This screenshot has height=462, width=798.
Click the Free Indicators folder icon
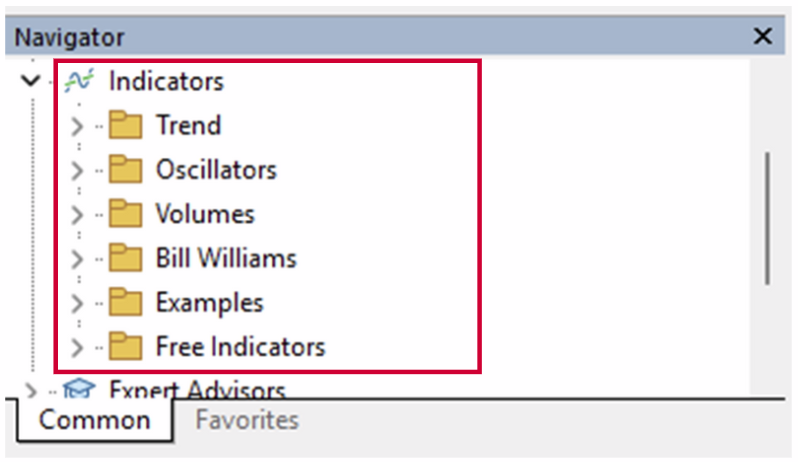pos(125,346)
